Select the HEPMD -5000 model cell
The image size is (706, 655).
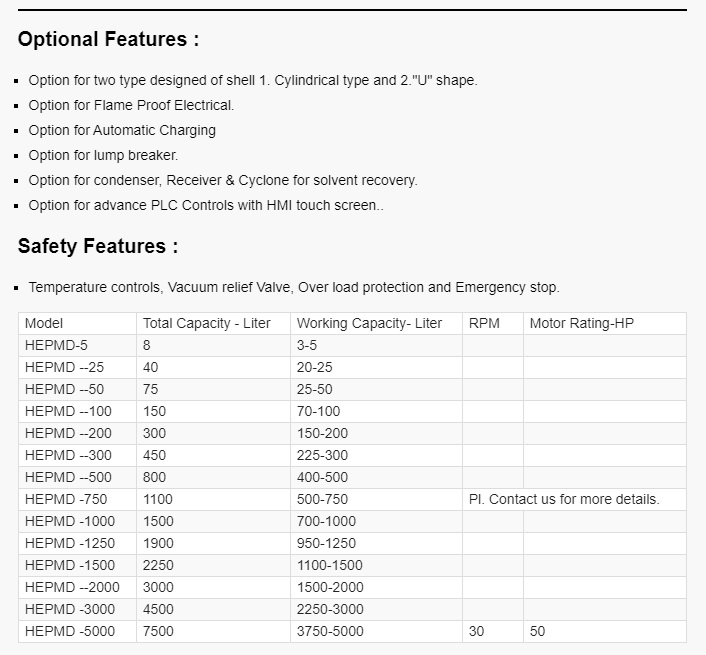pyautogui.click(x=70, y=631)
